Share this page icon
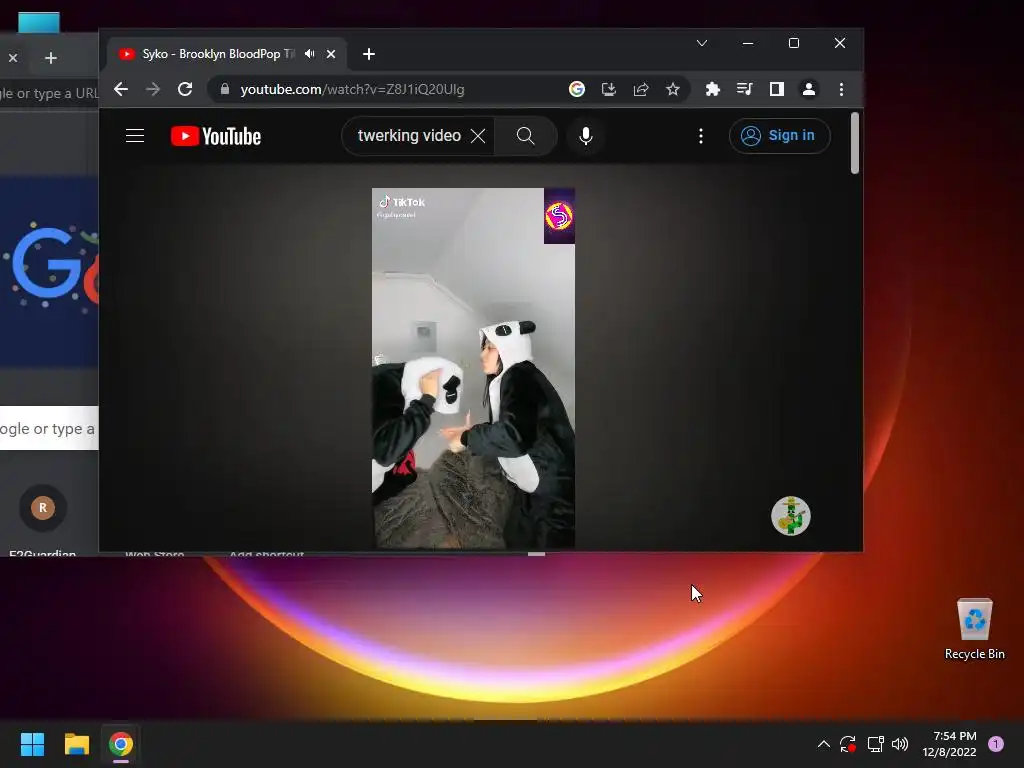This screenshot has width=1024, height=768. click(641, 89)
